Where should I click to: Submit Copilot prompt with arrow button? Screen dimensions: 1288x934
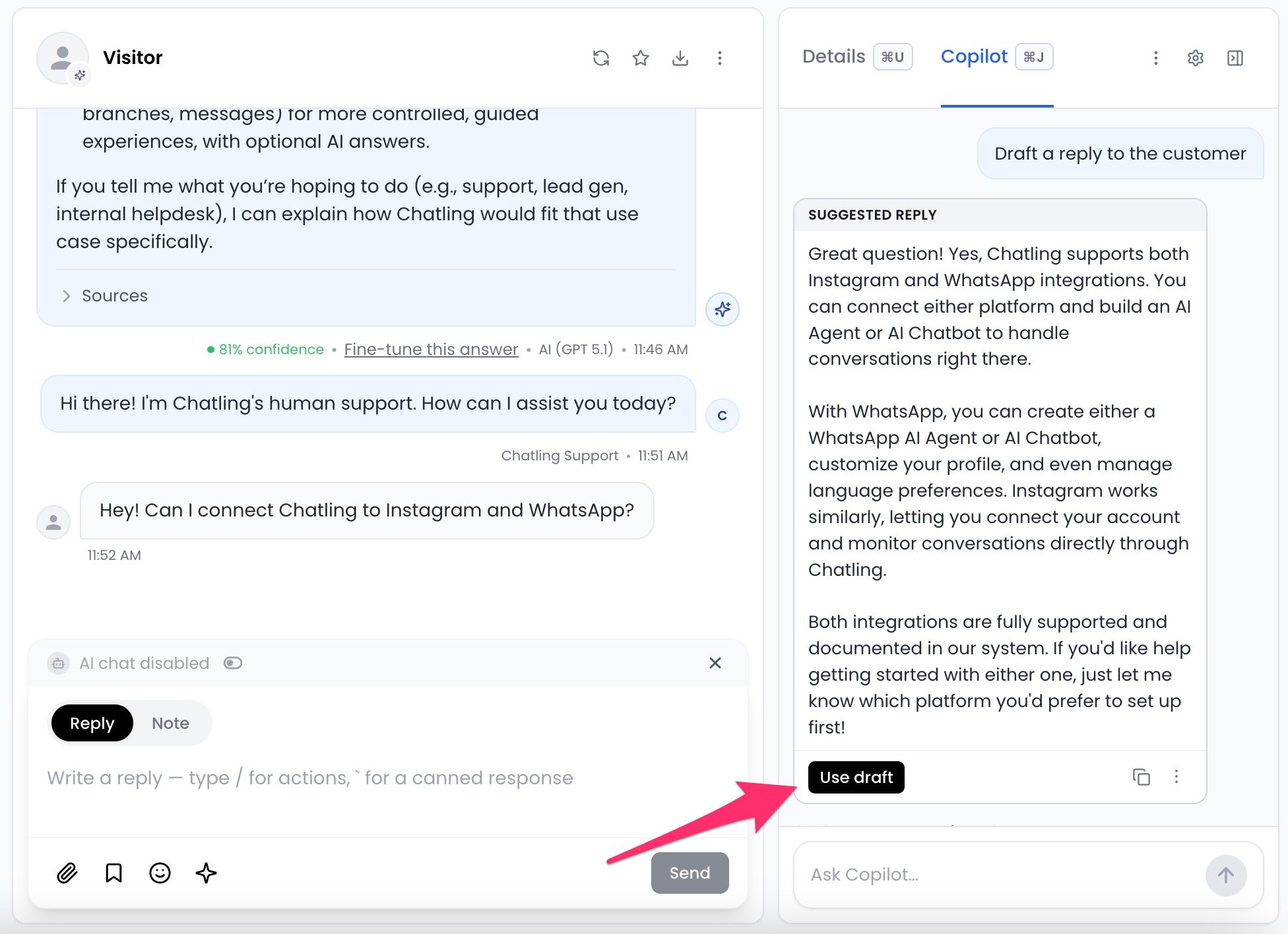pyautogui.click(x=1226, y=875)
